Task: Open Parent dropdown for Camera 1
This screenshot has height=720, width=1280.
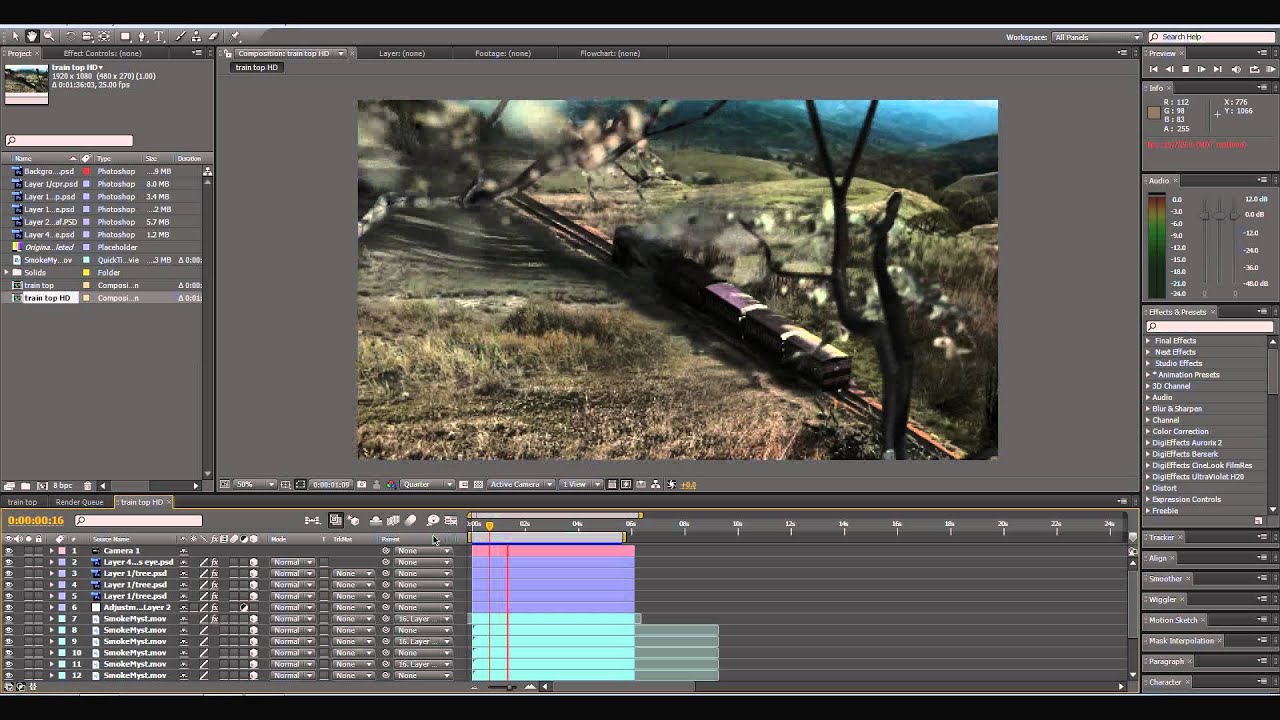Action: (x=423, y=551)
